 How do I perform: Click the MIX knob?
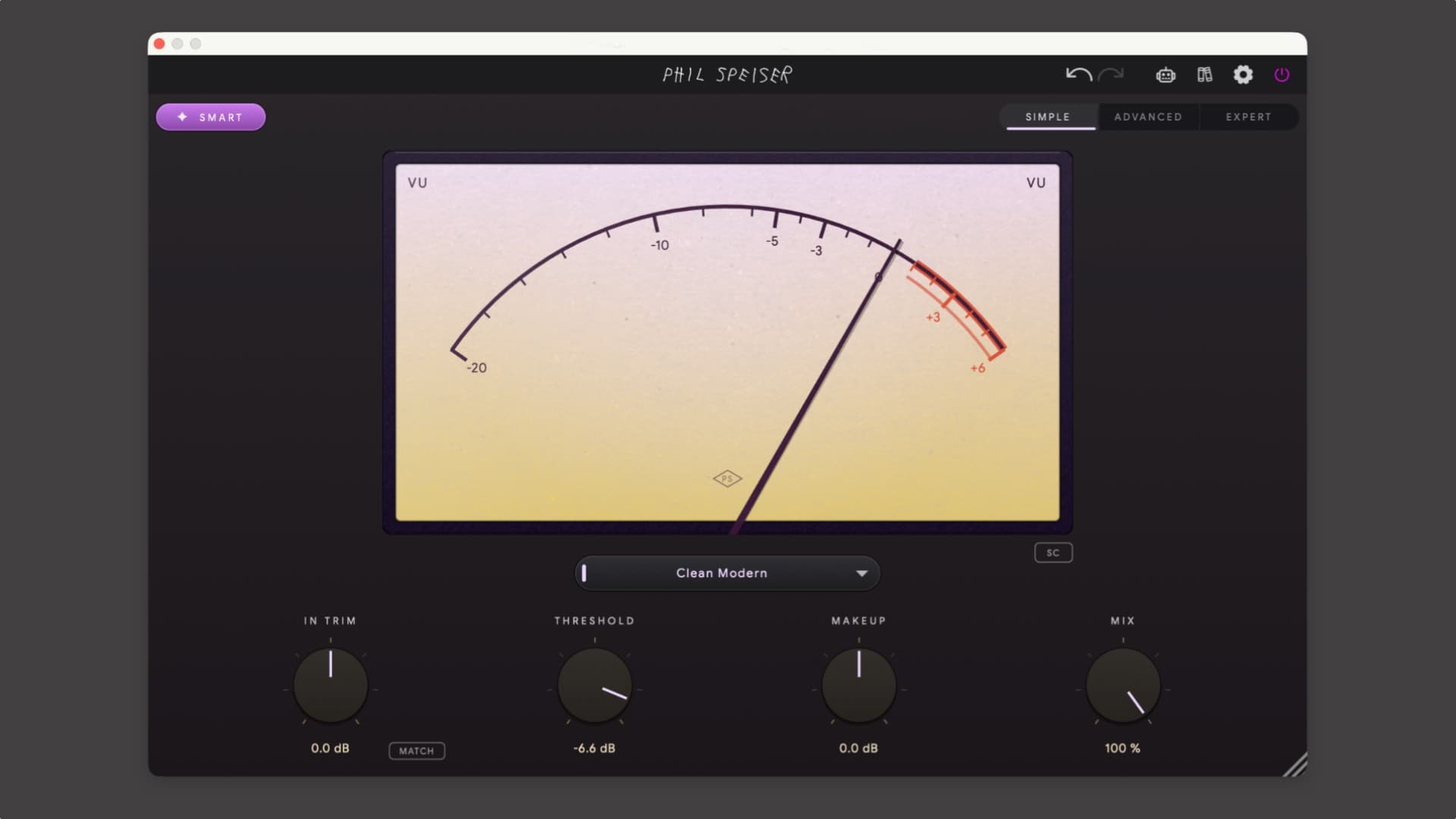pos(1123,685)
